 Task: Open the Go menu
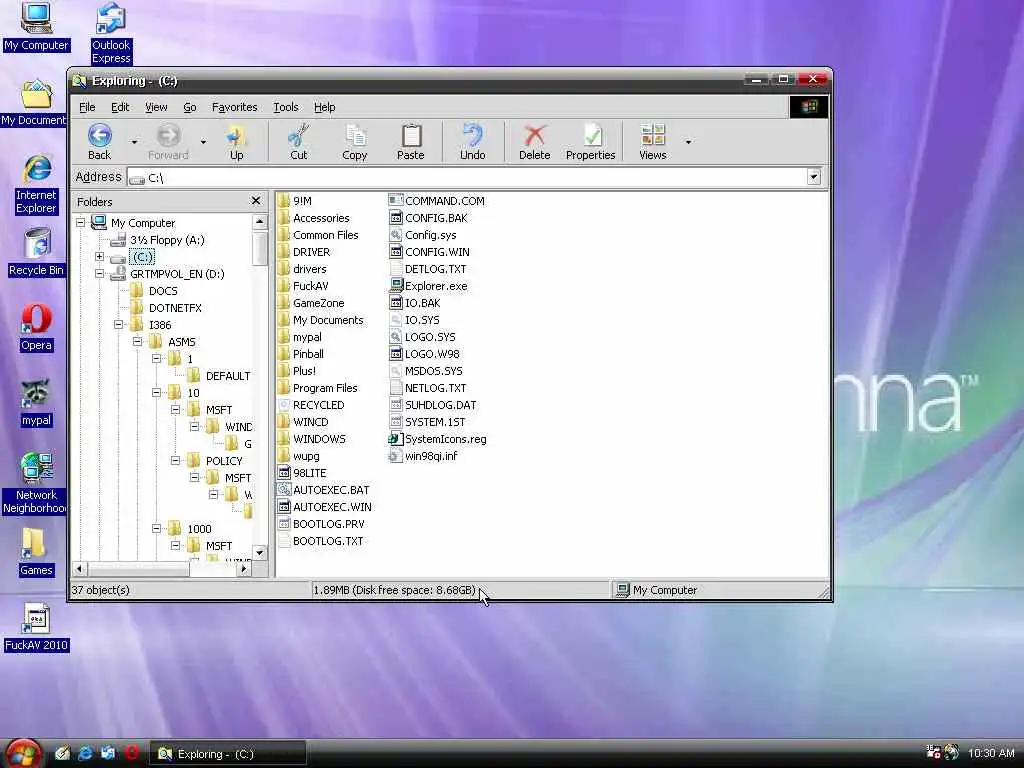(x=189, y=107)
